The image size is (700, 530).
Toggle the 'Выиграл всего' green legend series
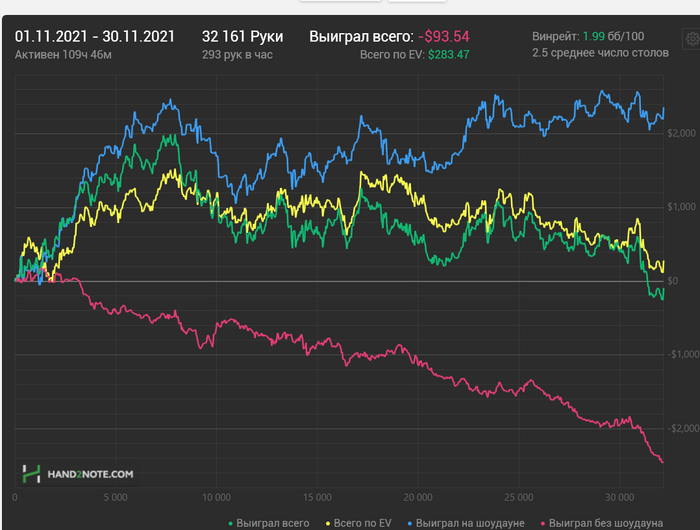point(269,523)
